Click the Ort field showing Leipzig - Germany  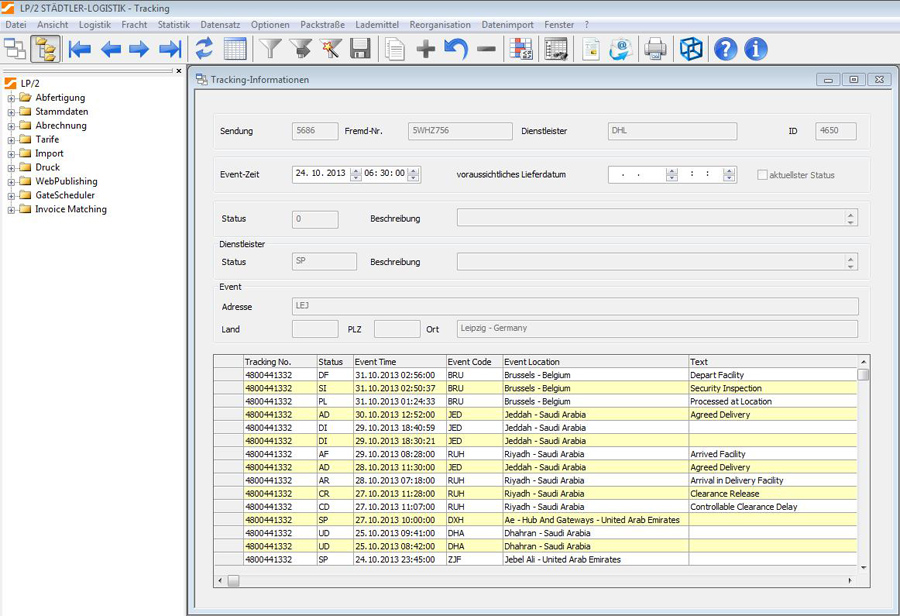coord(657,328)
